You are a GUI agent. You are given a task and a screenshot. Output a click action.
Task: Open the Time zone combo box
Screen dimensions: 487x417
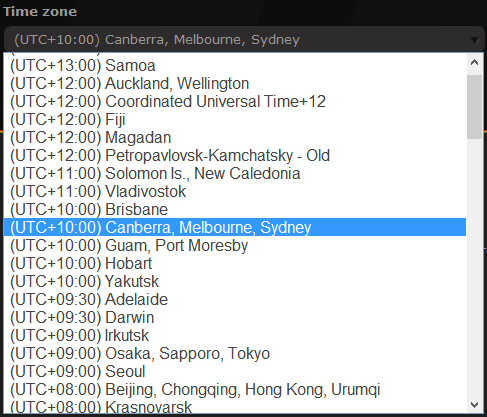click(244, 39)
